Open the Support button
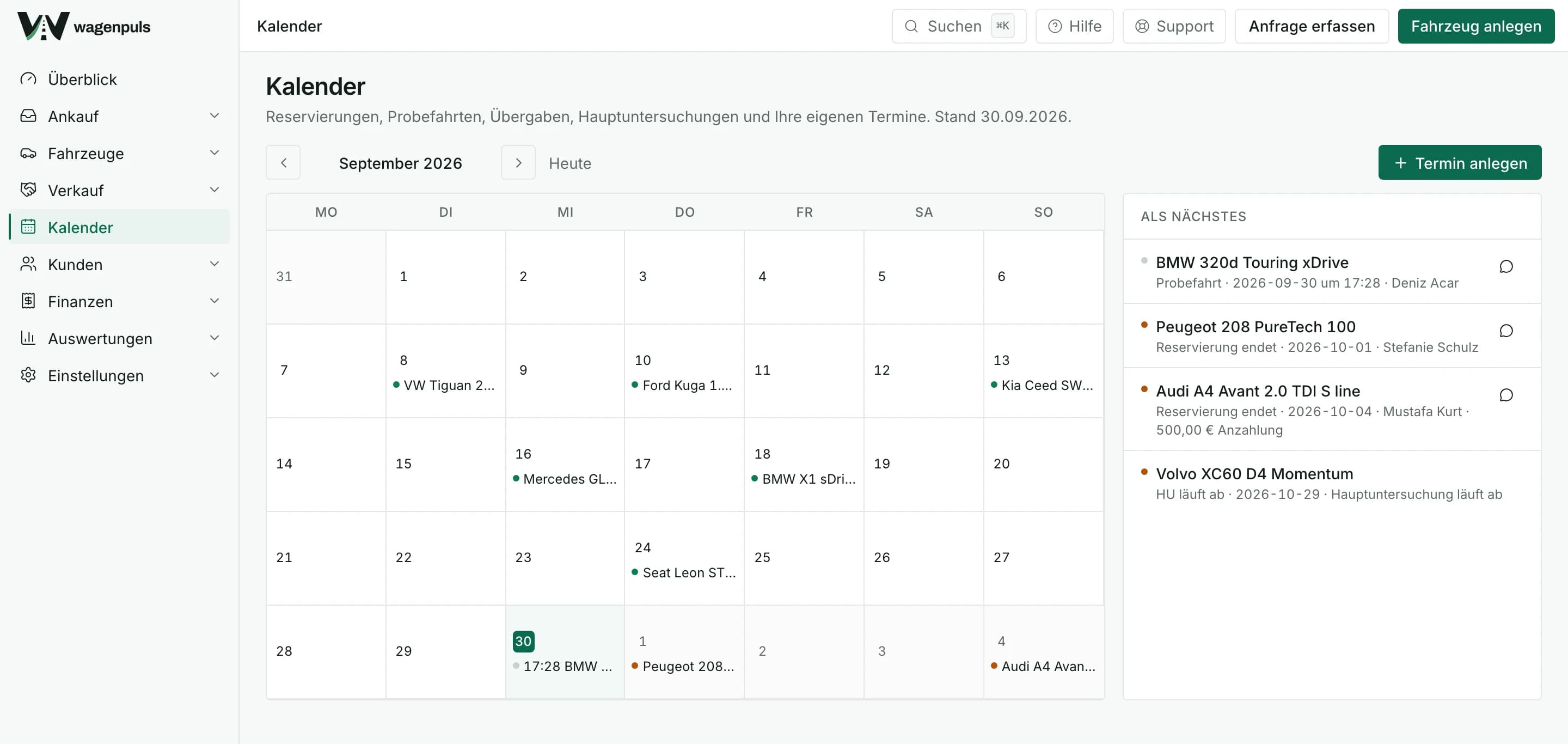This screenshot has width=1568, height=744. click(1174, 26)
